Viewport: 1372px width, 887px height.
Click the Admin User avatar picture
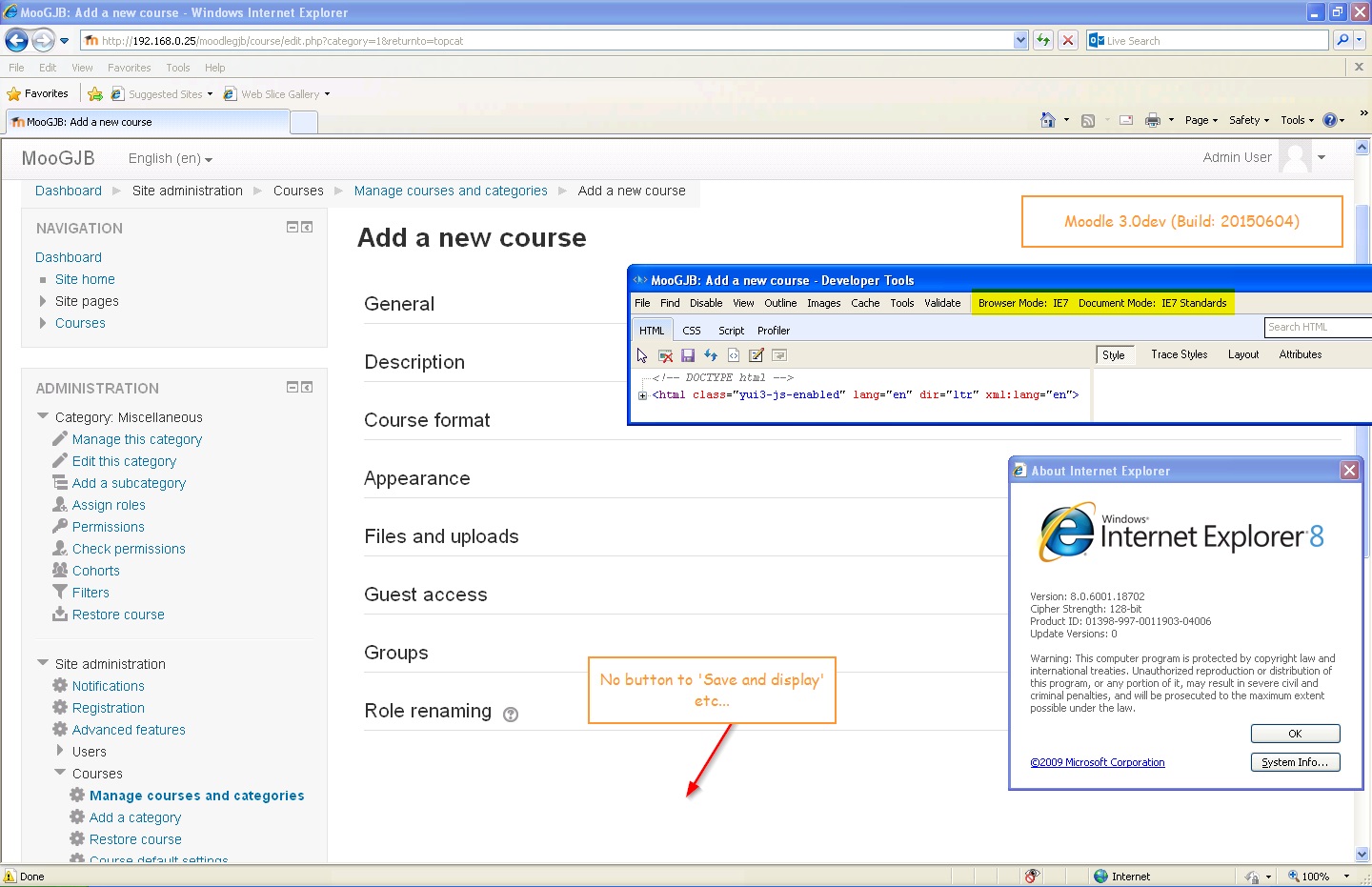[1296, 157]
